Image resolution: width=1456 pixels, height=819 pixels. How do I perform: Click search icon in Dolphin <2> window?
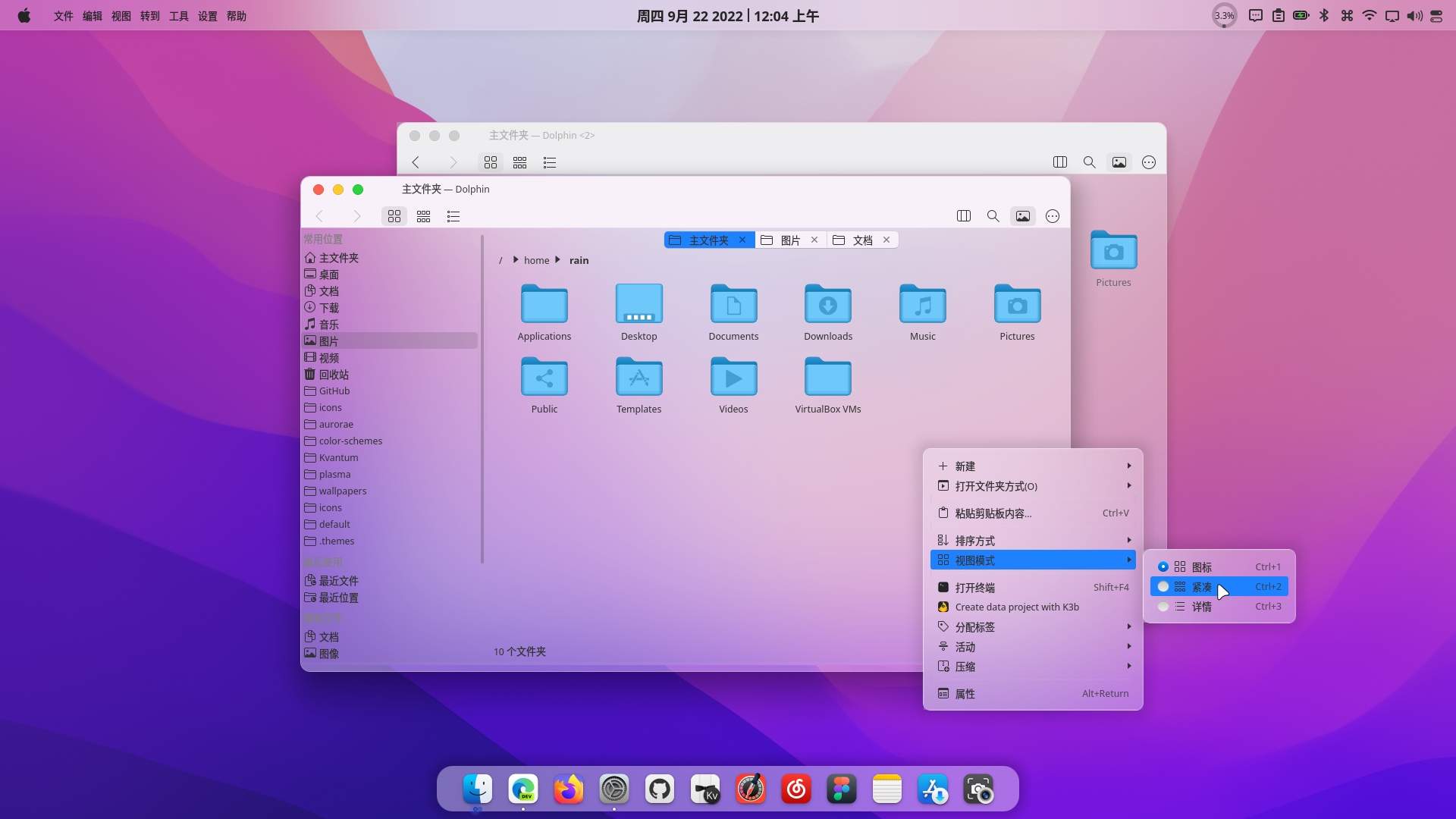tap(1089, 162)
